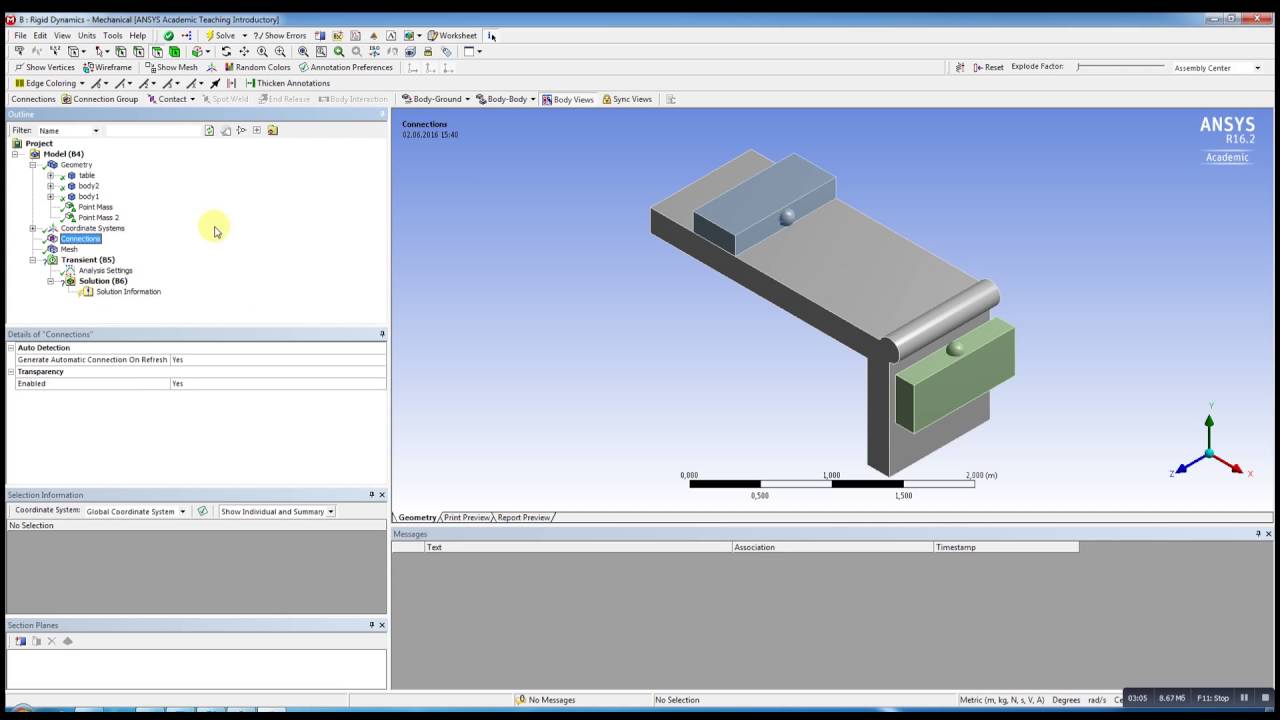Toggle Show Mesh
This screenshot has width=1280, height=720.
[171, 68]
